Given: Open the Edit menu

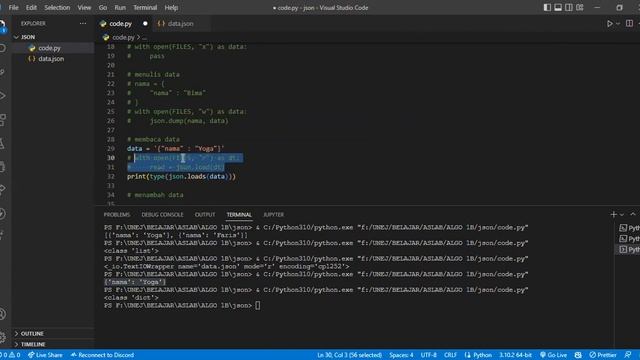Looking at the screenshot, I should click(31, 7).
